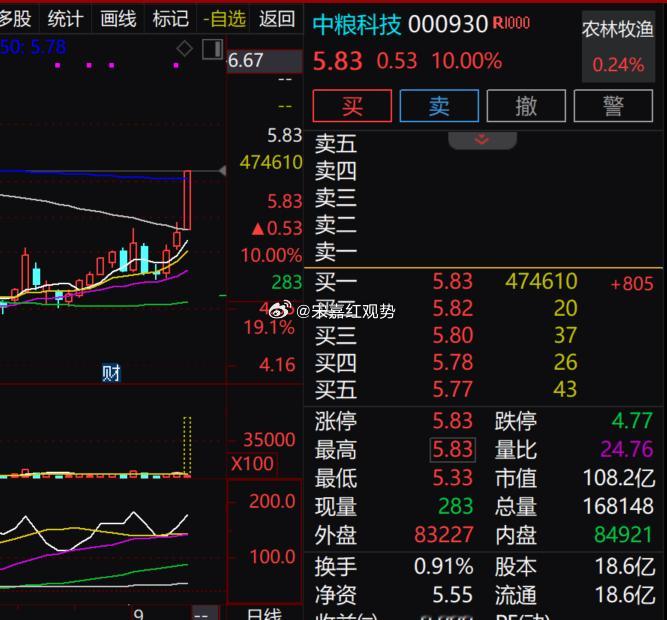
Task: Select the 买四 price 5.78
Action: pyautogui.click(x=453, y=362)
